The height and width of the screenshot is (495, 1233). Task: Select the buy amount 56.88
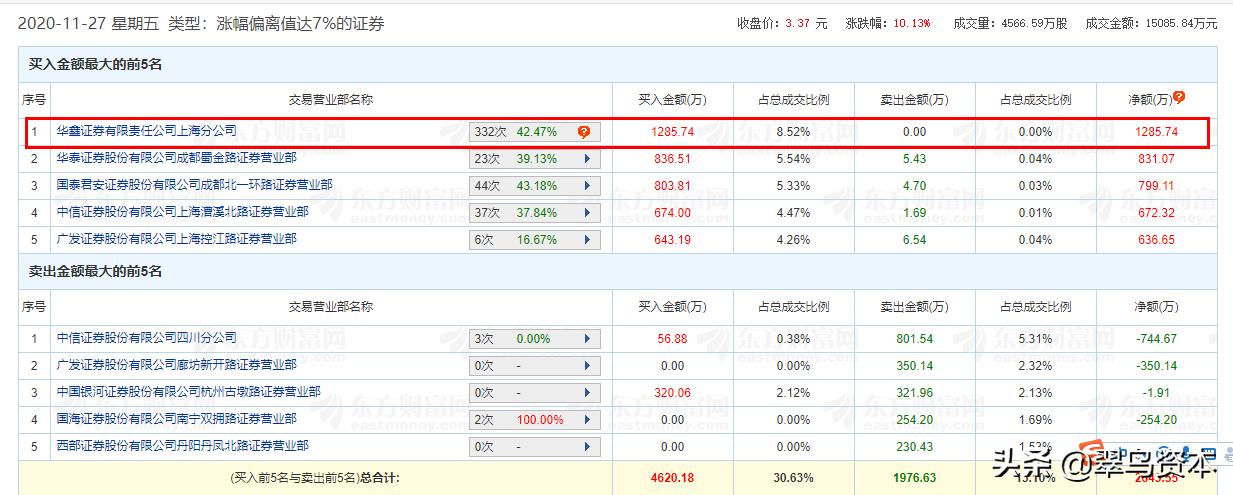coord(672,338)
